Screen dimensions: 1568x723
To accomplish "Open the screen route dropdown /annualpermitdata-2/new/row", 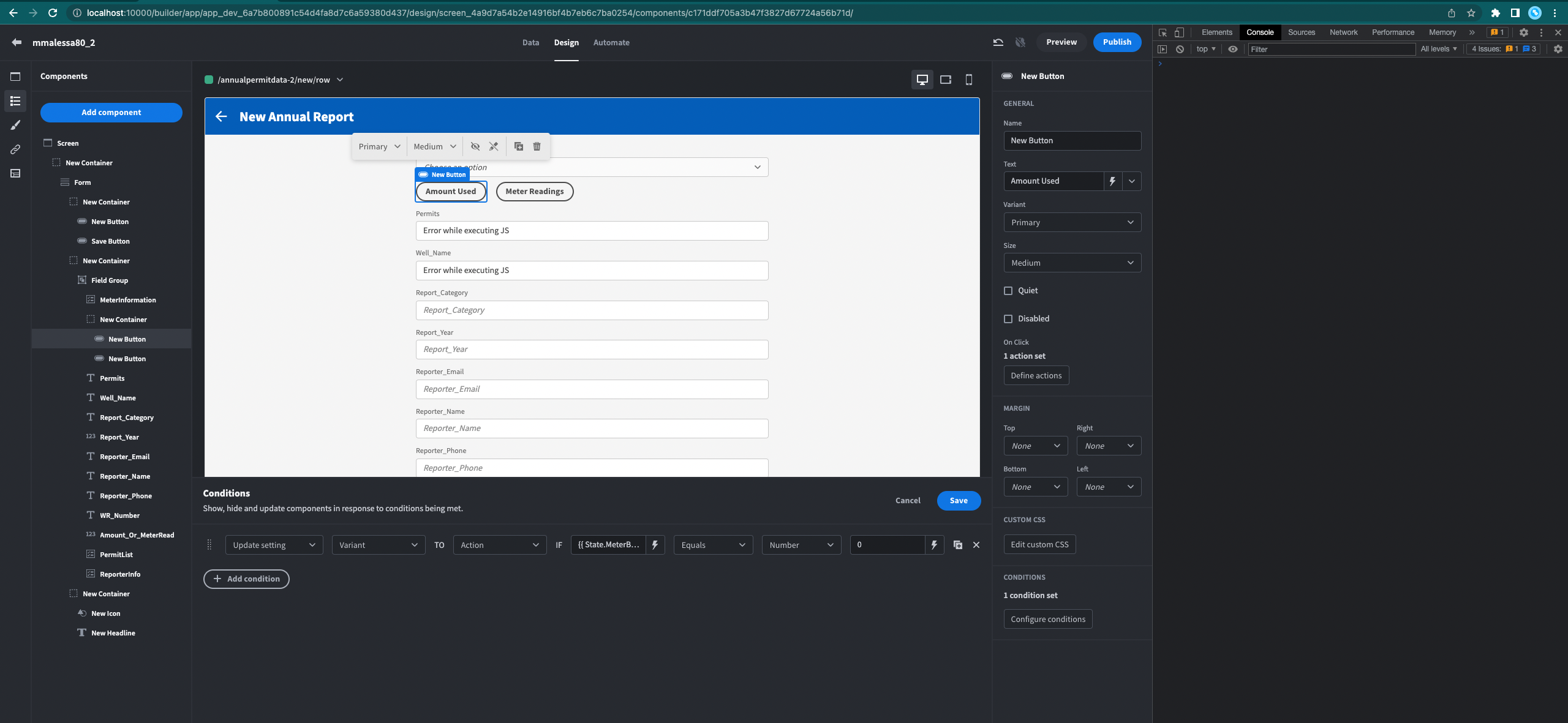I will [x=274, y=80].
